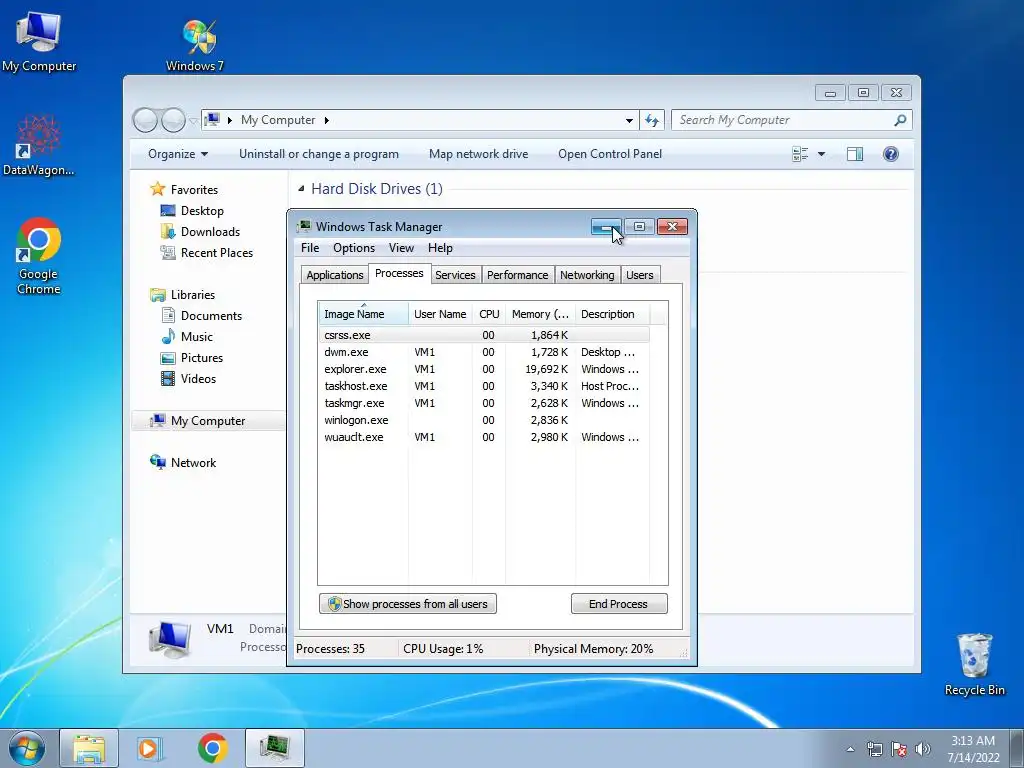Screen dimensions: 1024x768
Task: Sort processes by Image Name column
Action: point(363,314)
